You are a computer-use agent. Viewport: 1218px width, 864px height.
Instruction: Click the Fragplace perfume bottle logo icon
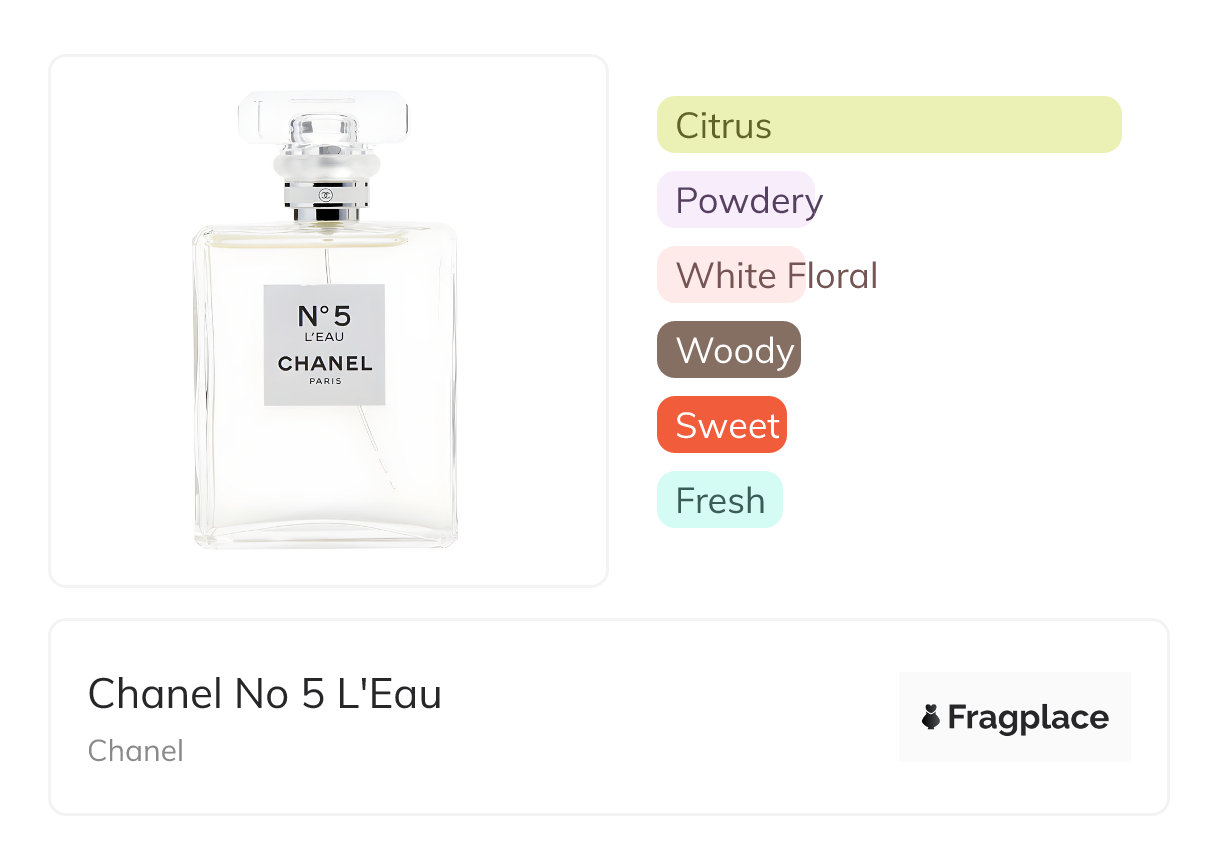point(931,717)
